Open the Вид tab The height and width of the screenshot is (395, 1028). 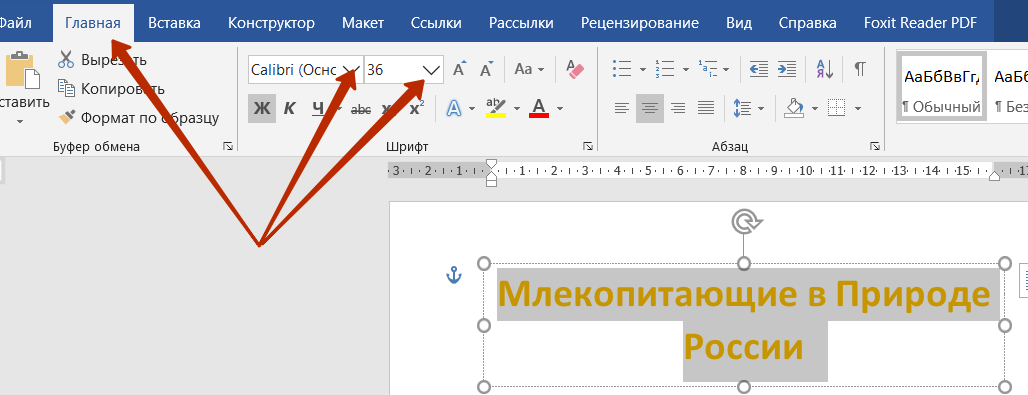[x=739, y=23]
